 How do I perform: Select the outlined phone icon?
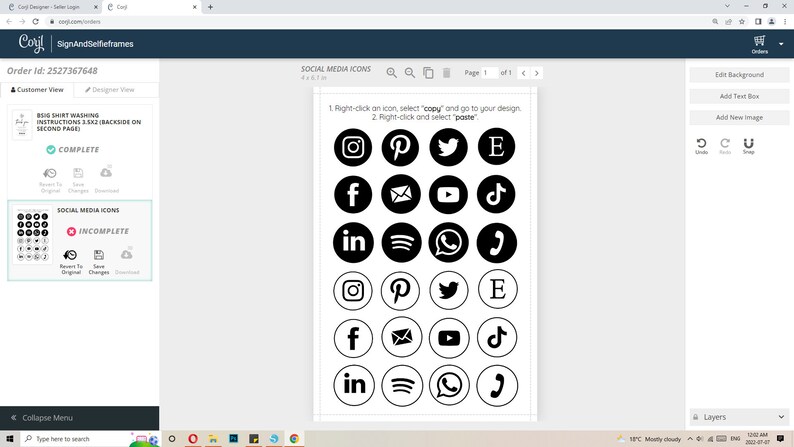(497, 386)
